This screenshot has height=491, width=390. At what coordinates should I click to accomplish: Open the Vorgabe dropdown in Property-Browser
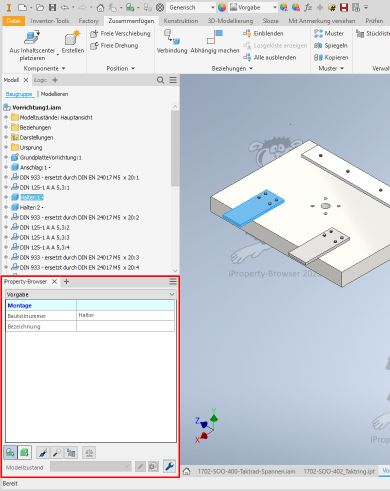pyautogui.click(x=90, y=294)
